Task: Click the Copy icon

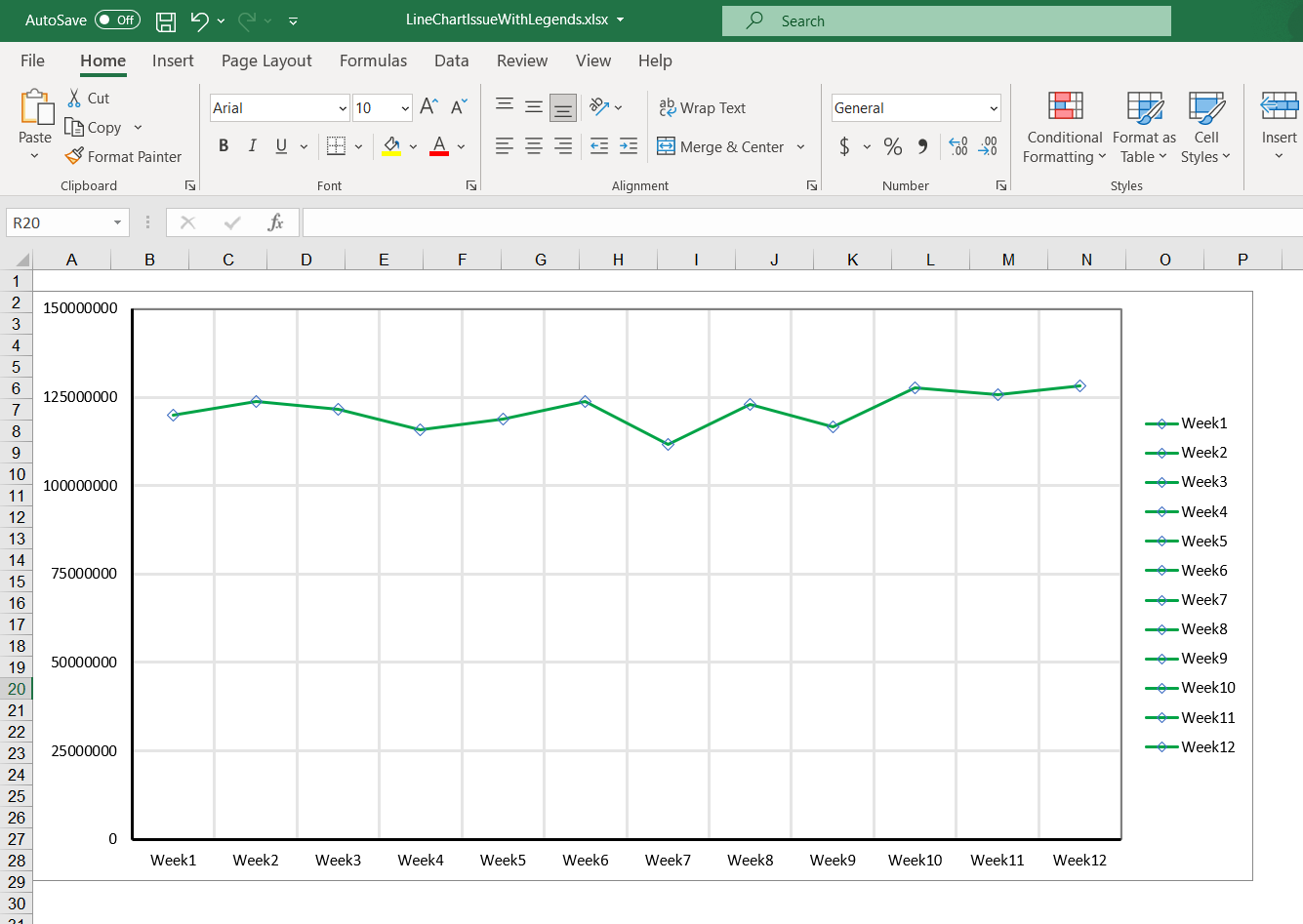Action: coord(74,127)
